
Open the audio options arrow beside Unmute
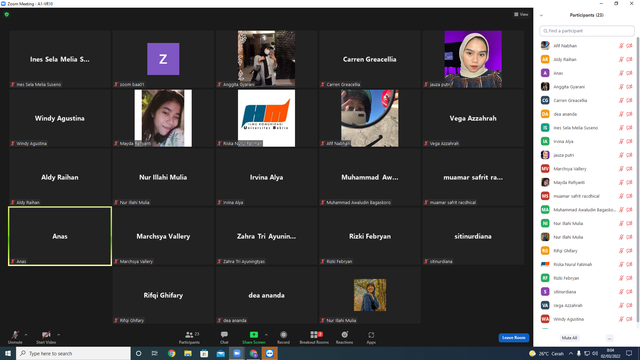point(26,335)
